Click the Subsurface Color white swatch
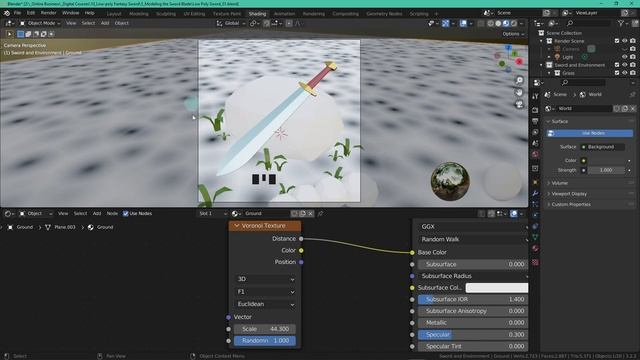The height and width of the screenshot is (360, 640). pos(496,288)
